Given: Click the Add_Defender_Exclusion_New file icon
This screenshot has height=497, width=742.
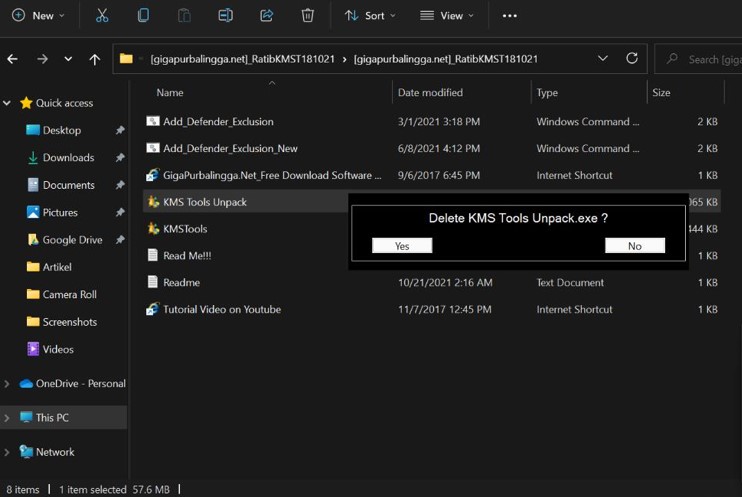Looking at the screenshot, I should point(153,148).
